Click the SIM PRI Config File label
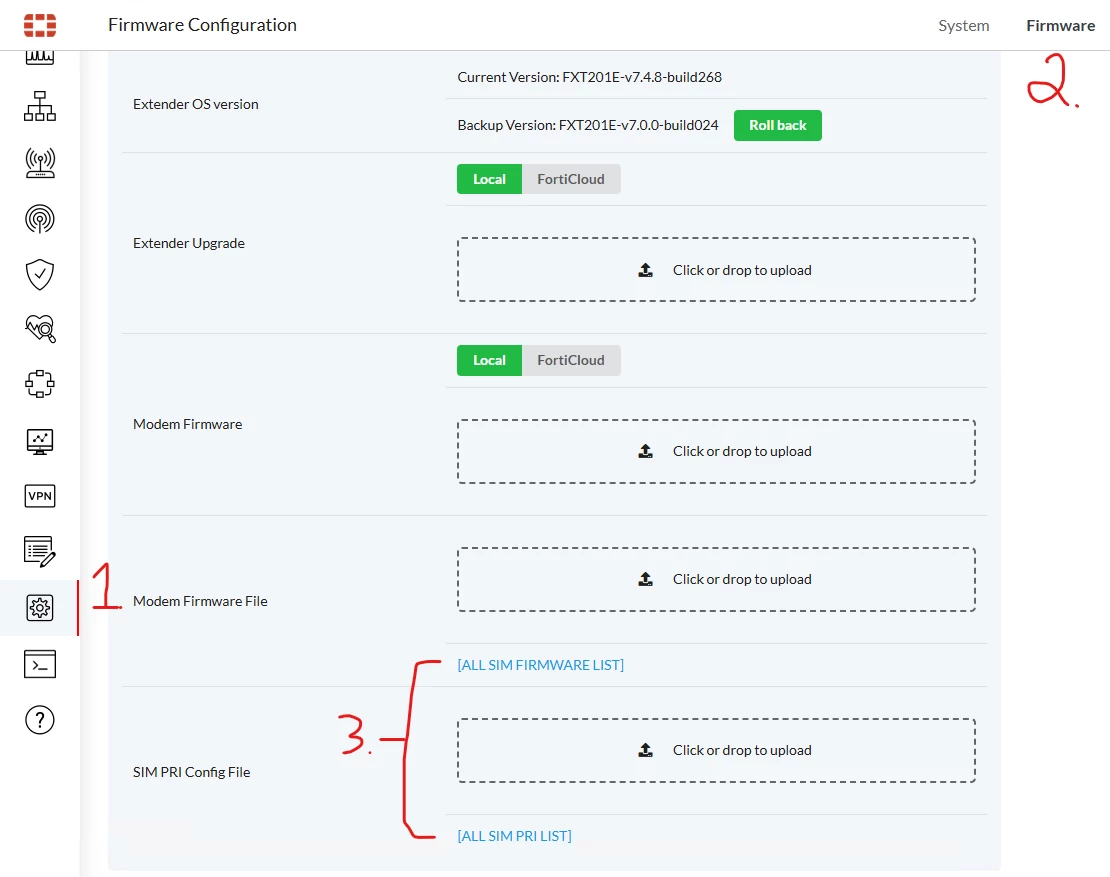This screenshot has height=877, width=1110. coord(192,772)
